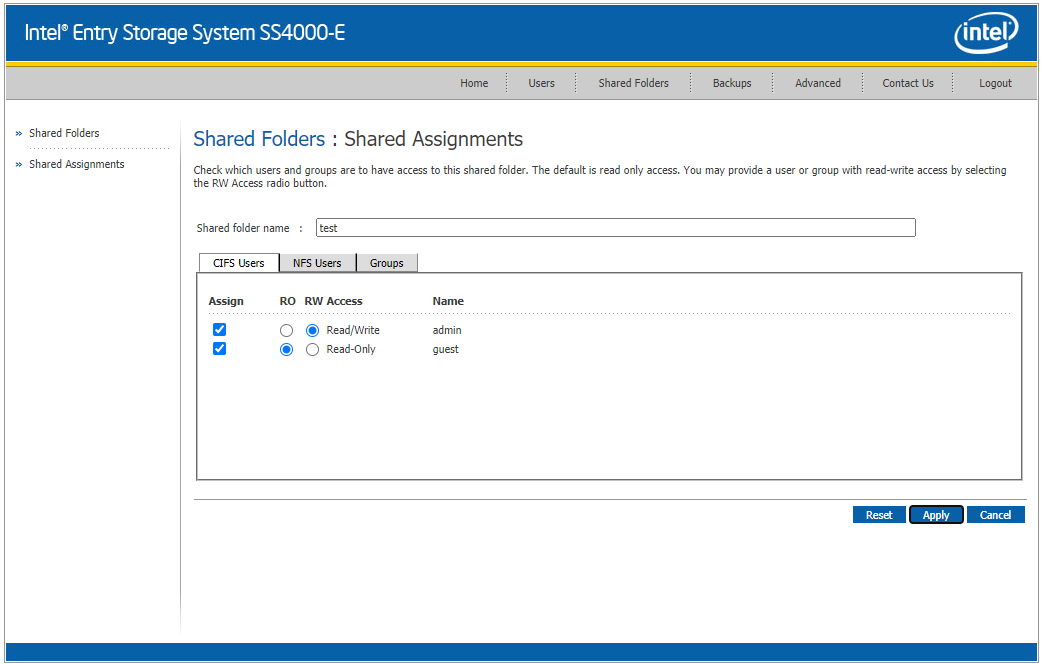Screen dimensions: 1042x664
Task: Select the RO radio button for admin
Action: click(x=286, y=330)
